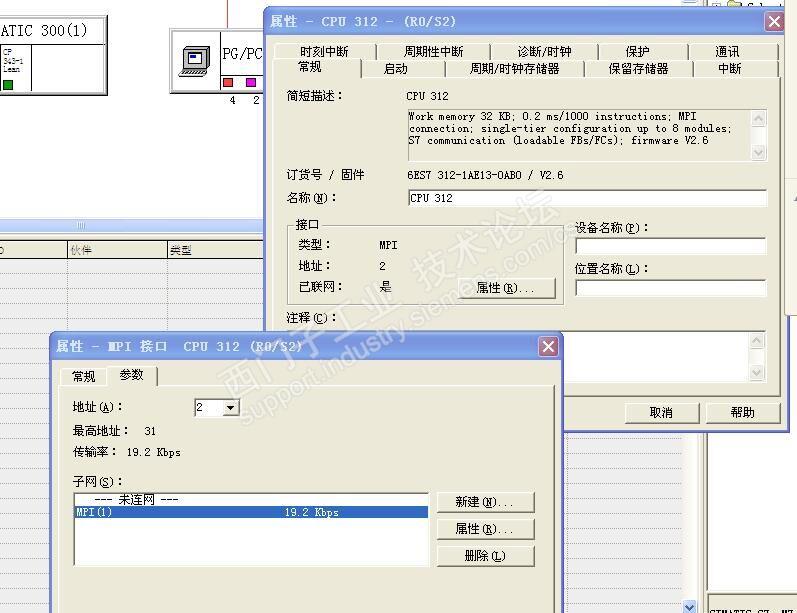Screen dimensions: 797x613
Task: Click the 取消 button
Action: click(x=662, y=413)
